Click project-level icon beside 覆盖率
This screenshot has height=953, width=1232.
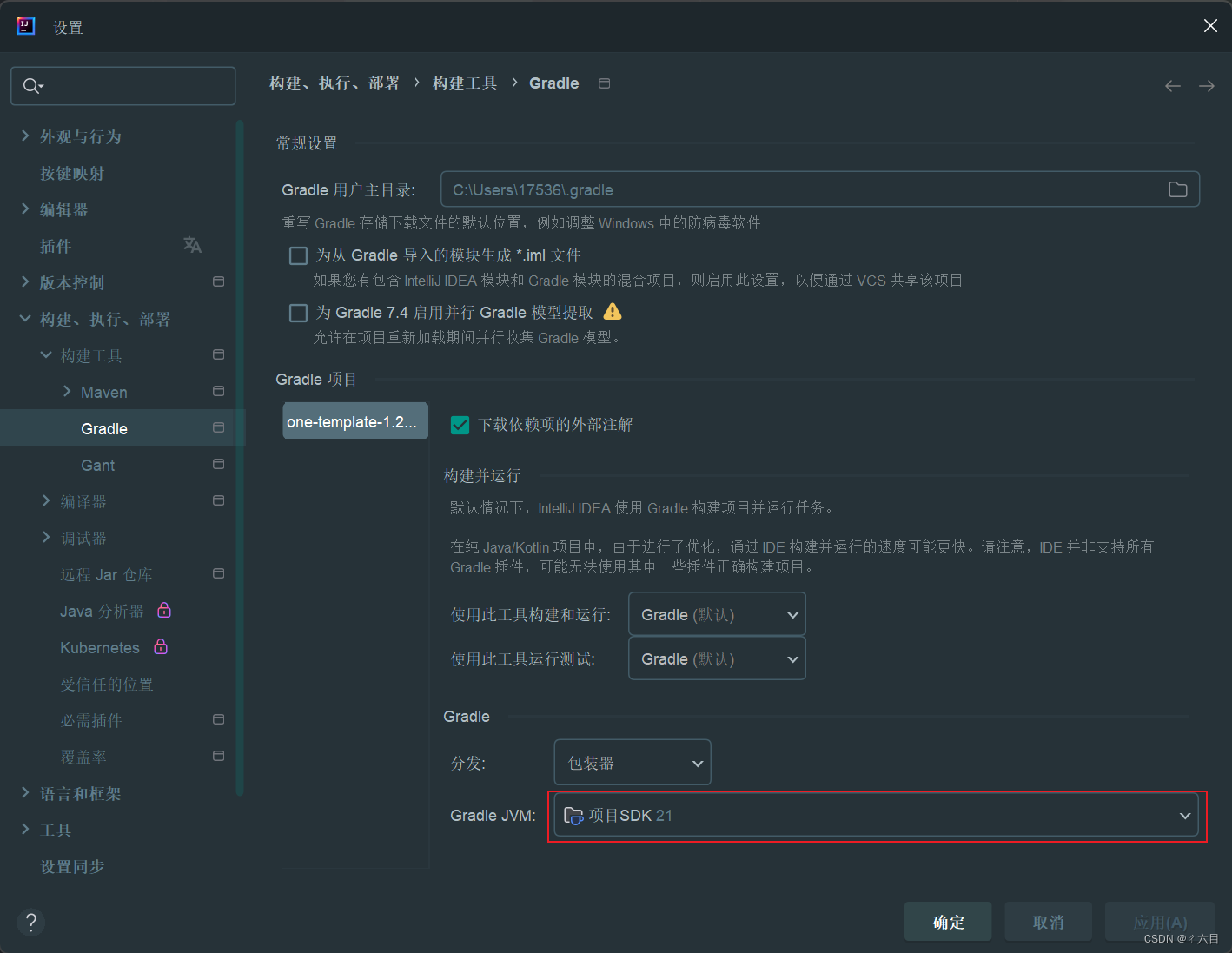(x=219, y=756)
